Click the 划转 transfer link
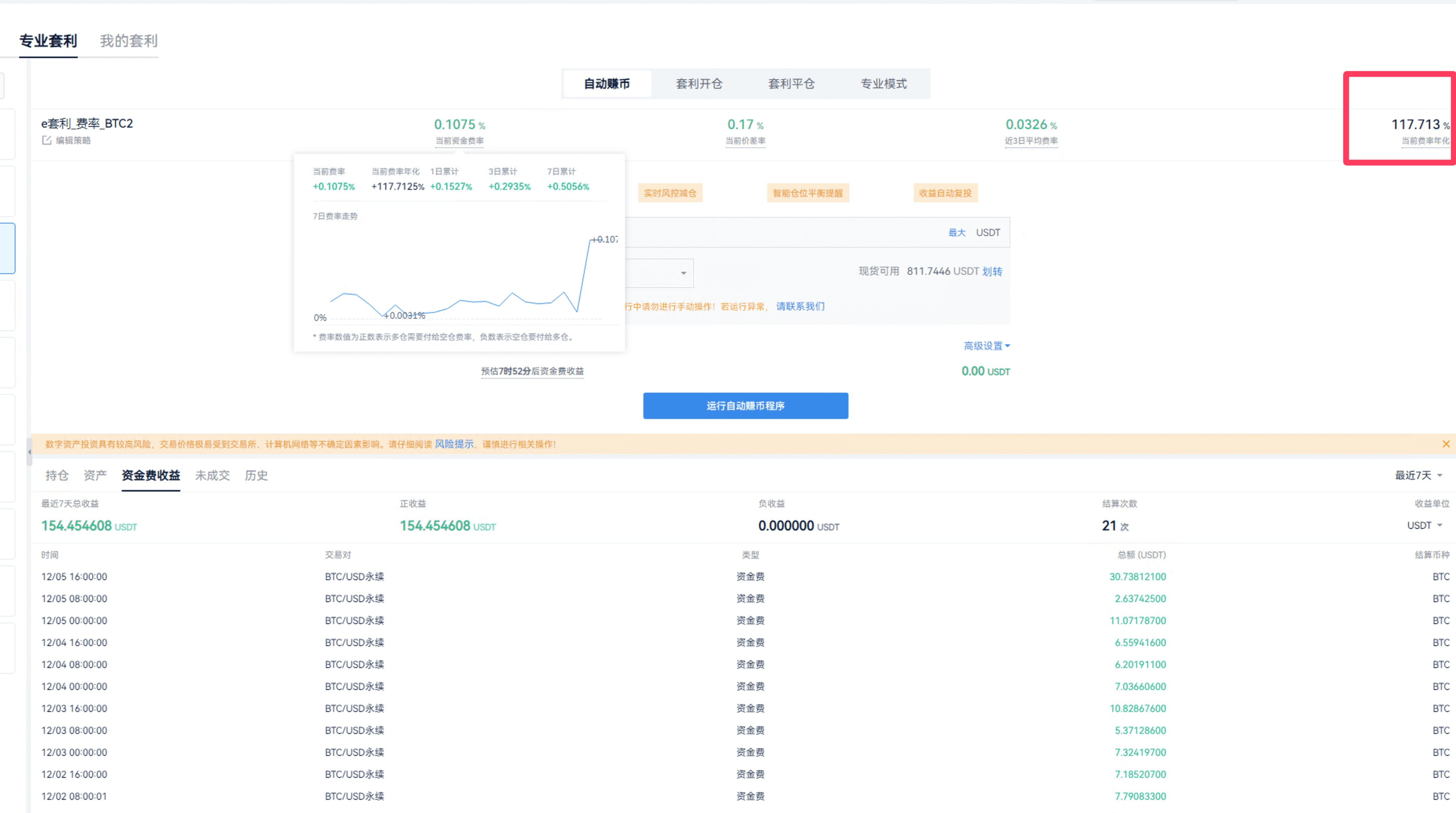This screenshot has height=813, width=1456. (x=992, y=271)
